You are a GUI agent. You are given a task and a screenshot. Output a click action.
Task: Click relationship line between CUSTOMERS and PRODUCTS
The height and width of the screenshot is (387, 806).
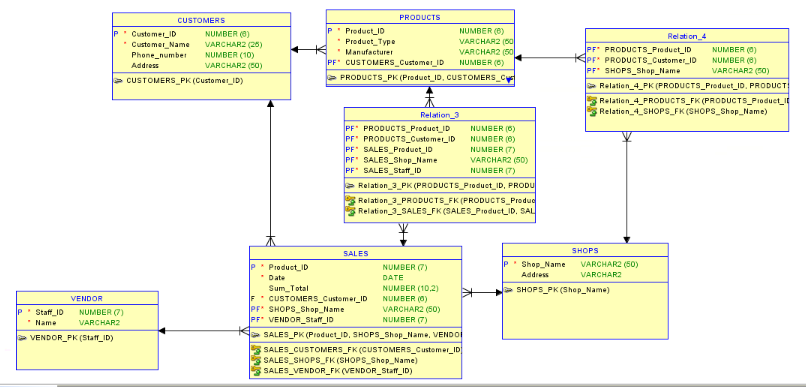[x=308, y=50]
